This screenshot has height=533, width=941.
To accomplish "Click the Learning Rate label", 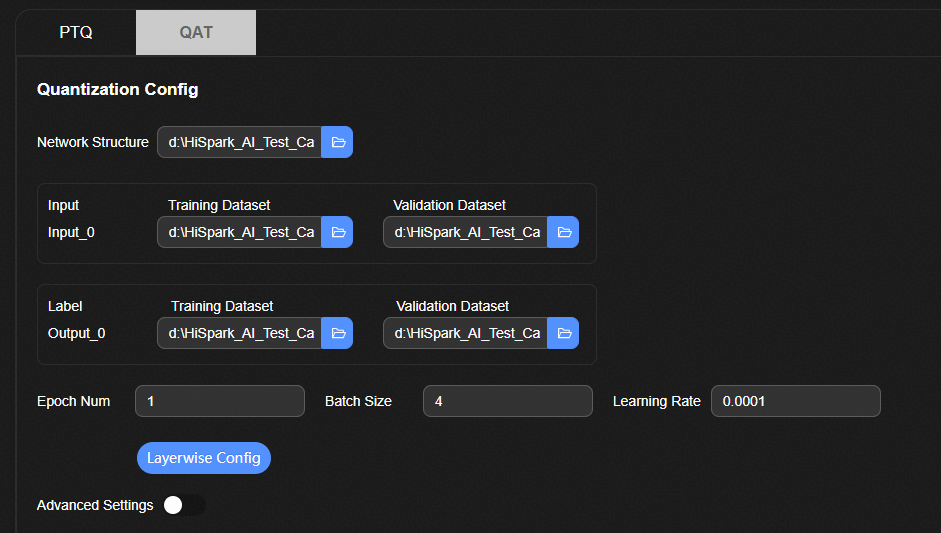I will [x=657, y=401].
